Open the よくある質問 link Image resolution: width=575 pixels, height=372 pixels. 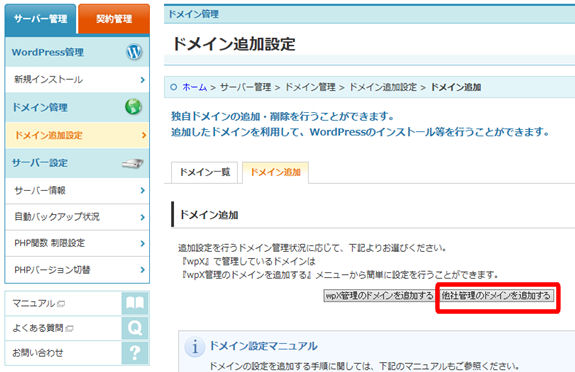pos(38,328)
